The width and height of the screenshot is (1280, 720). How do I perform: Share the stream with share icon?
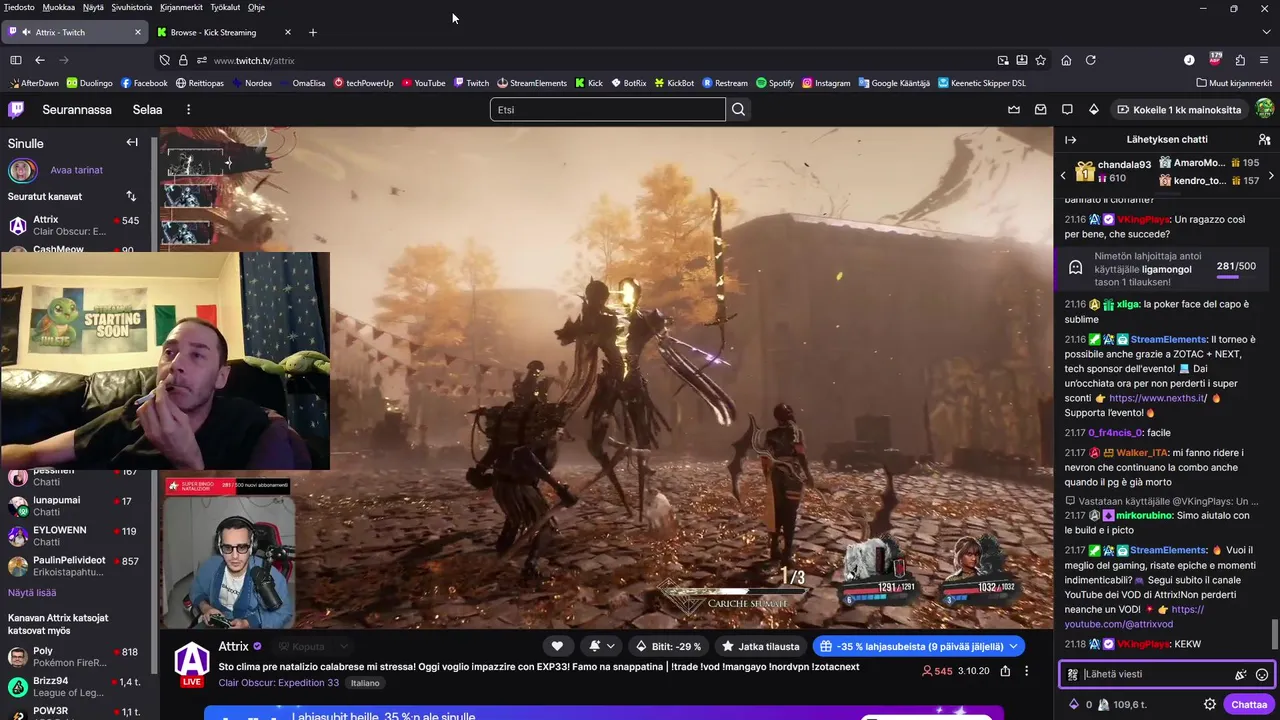point(1005,671)
